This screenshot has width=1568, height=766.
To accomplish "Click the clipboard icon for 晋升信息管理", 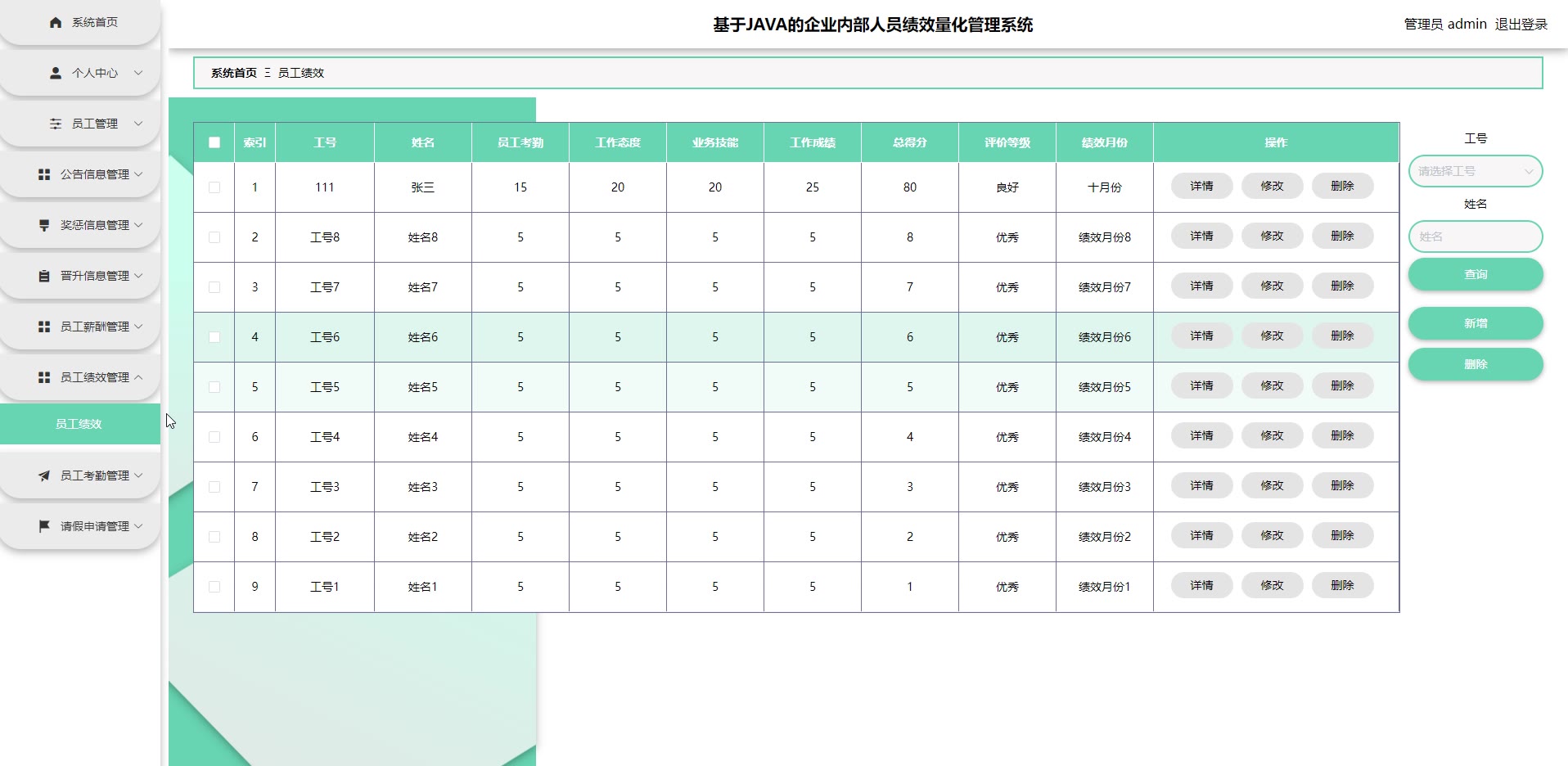I will pos(44,276).
